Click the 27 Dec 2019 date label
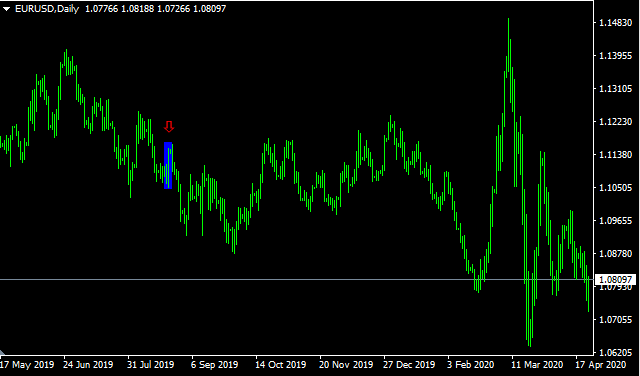The height and width of the screenshot is (376, 640). coord(409,364)
